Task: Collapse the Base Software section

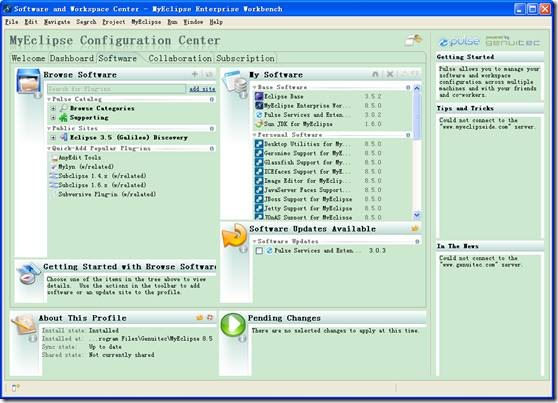Action: pos(255,87)
